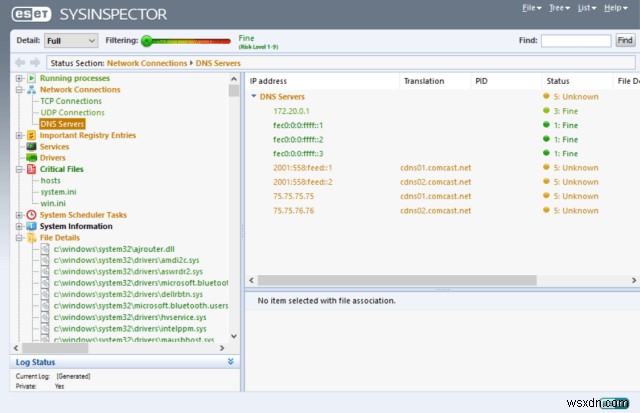Click the Important Registry Entries icon
Viewport: 640px width, 413px height.
point(31,135)
